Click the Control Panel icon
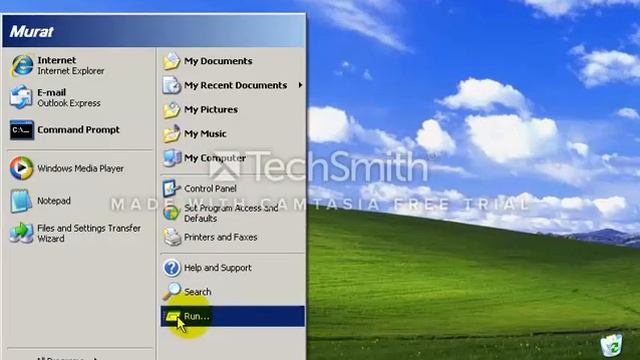Screen dimensions: 640x360 [x=171, y=189]
